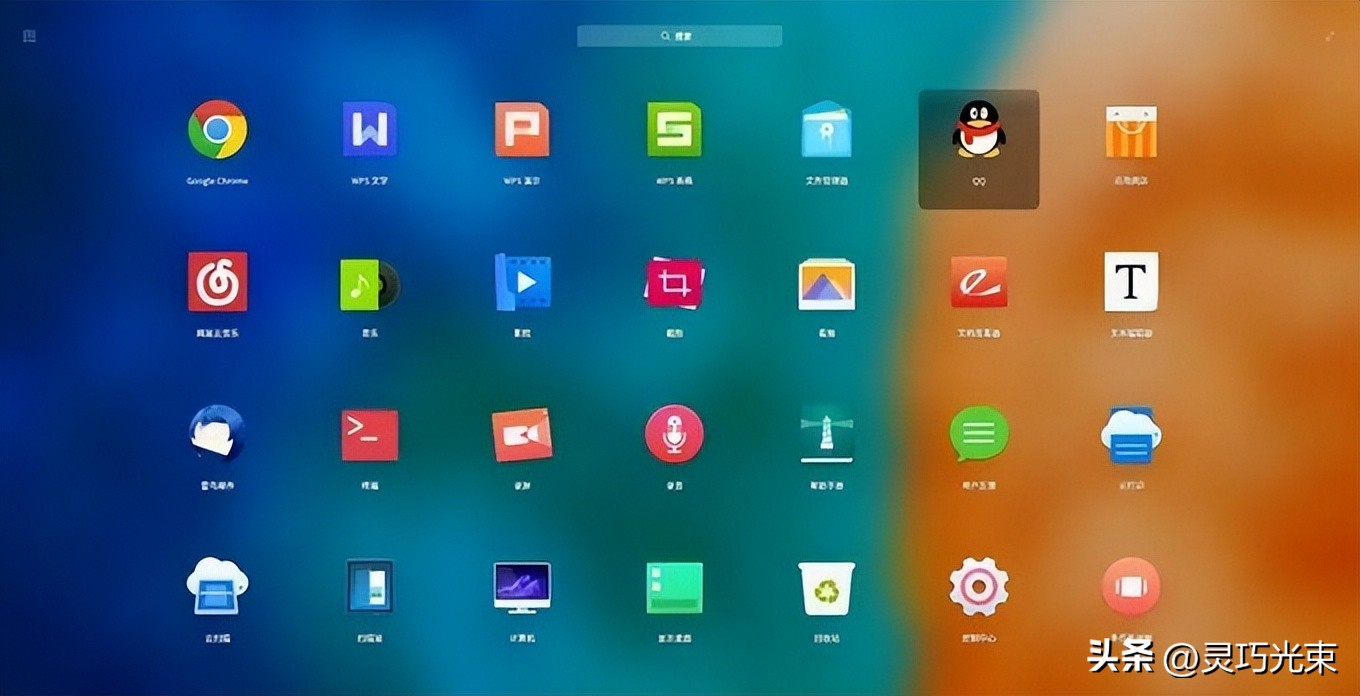Viewport: 1360px width, 696px height.
Task: Open Control Center gear icon
Action: pos(979,587)
